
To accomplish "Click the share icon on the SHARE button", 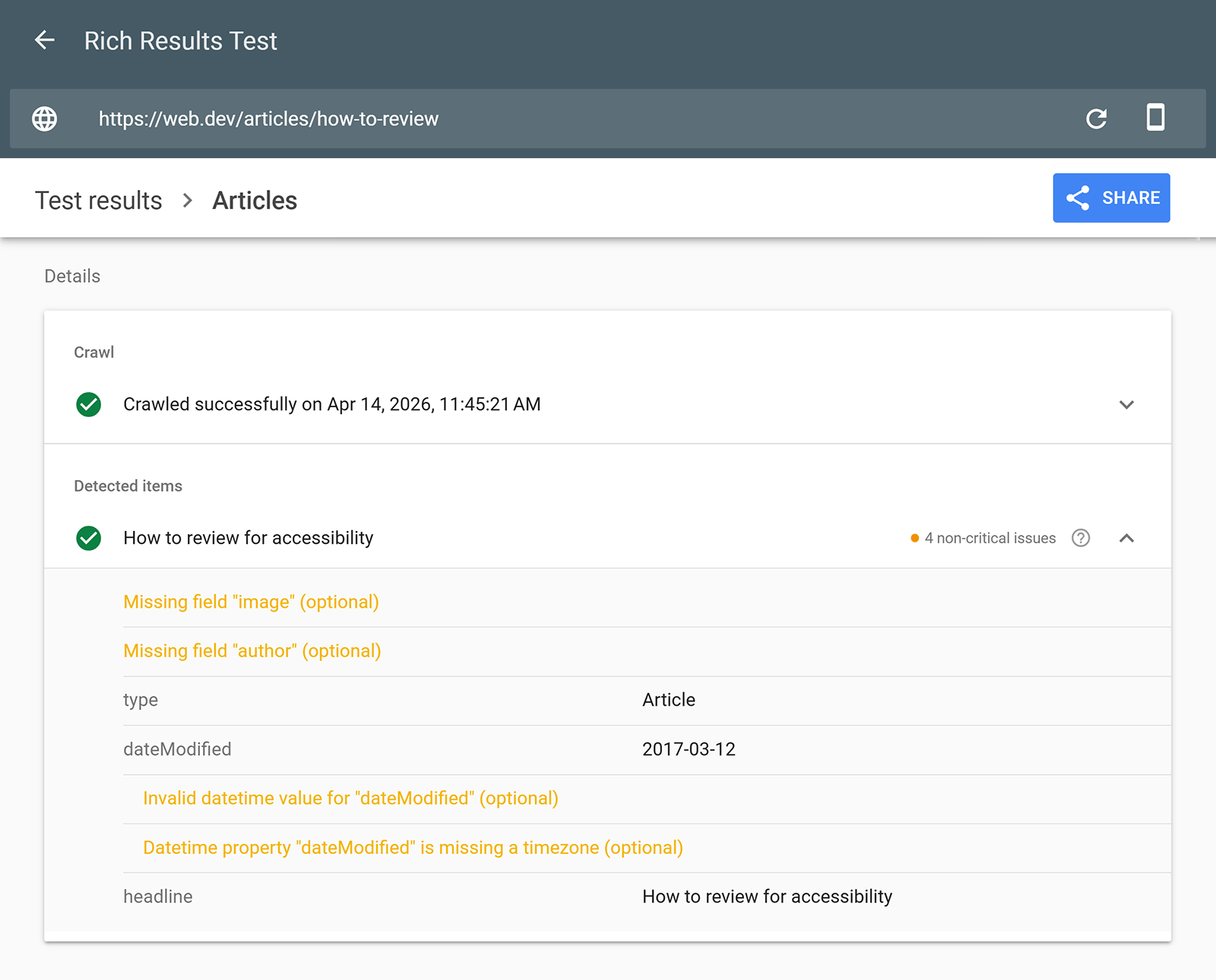I will click(x=1078, y=198).
